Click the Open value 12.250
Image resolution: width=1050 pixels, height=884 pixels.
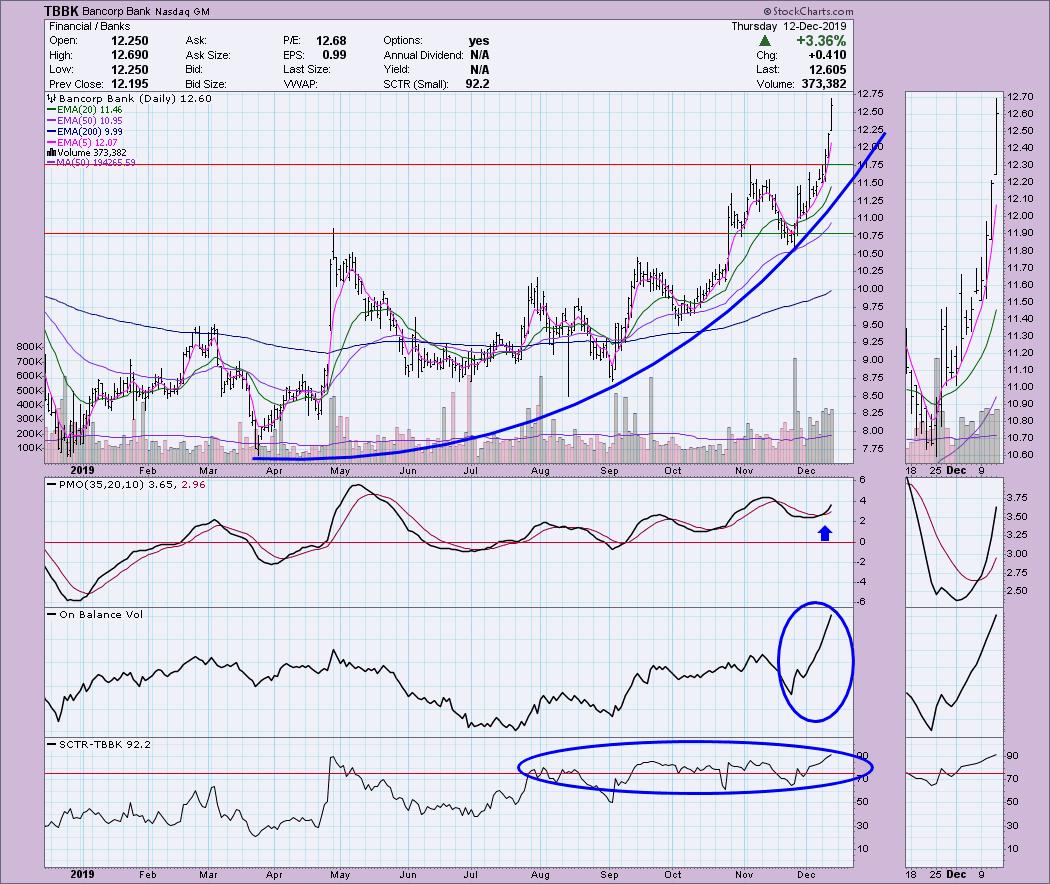click(129, 41)
